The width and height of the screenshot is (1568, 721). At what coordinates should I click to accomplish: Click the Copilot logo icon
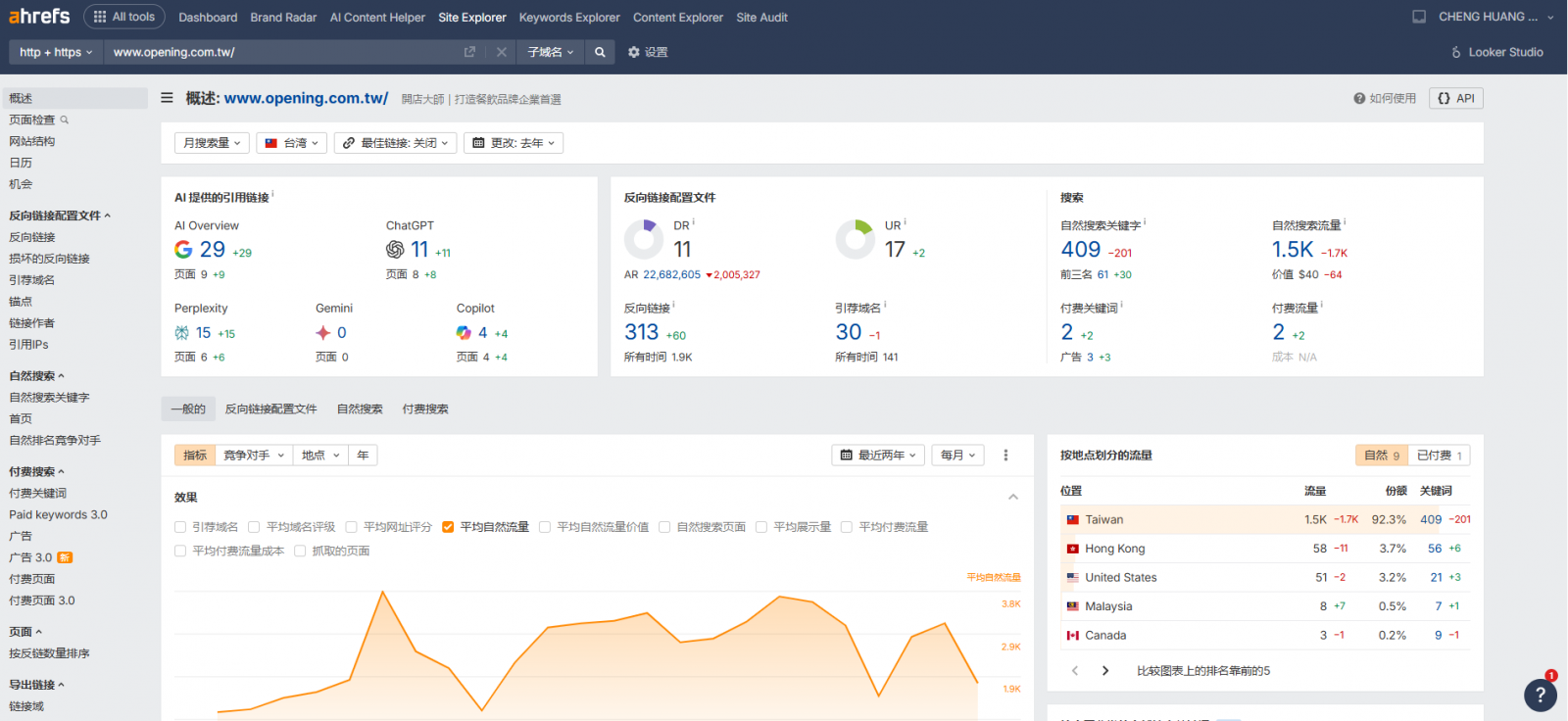465,333
